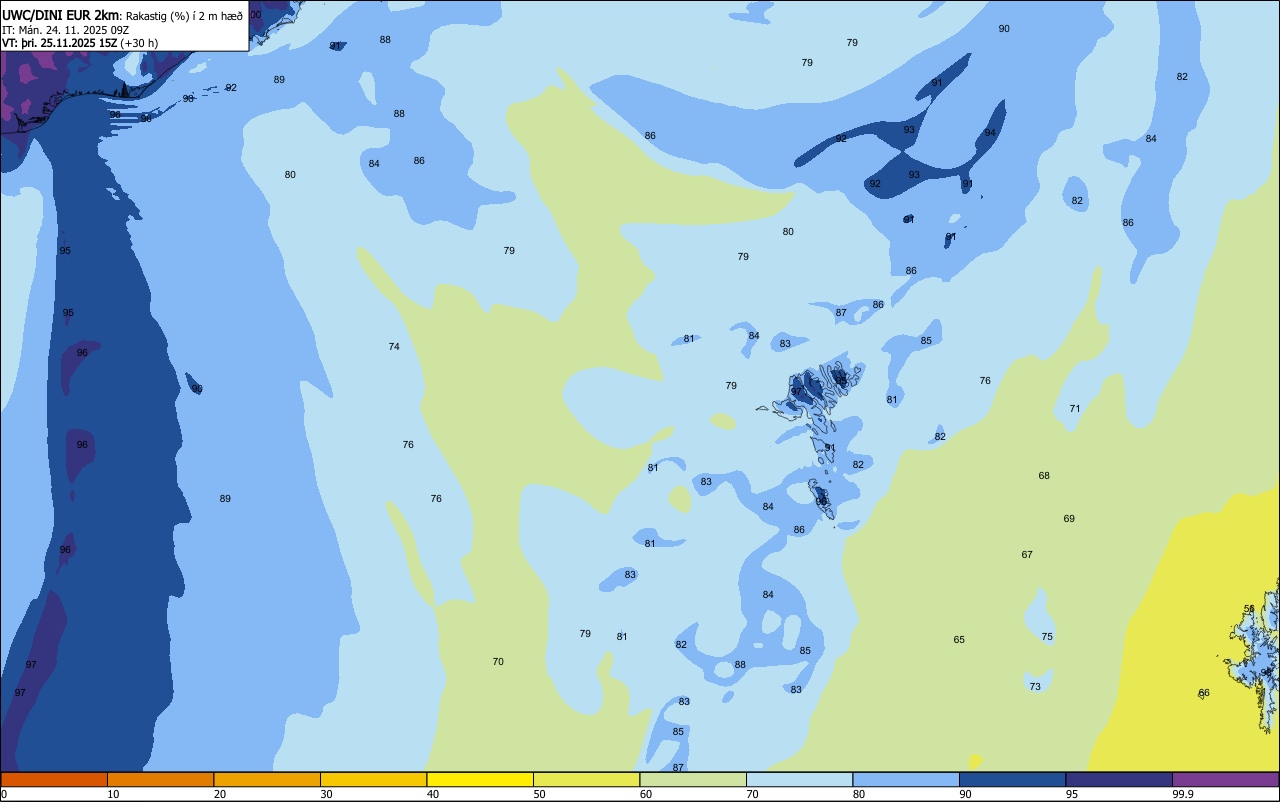Click the humidity value "67" on the map
1280x802 pixels.
(1027, 555)
